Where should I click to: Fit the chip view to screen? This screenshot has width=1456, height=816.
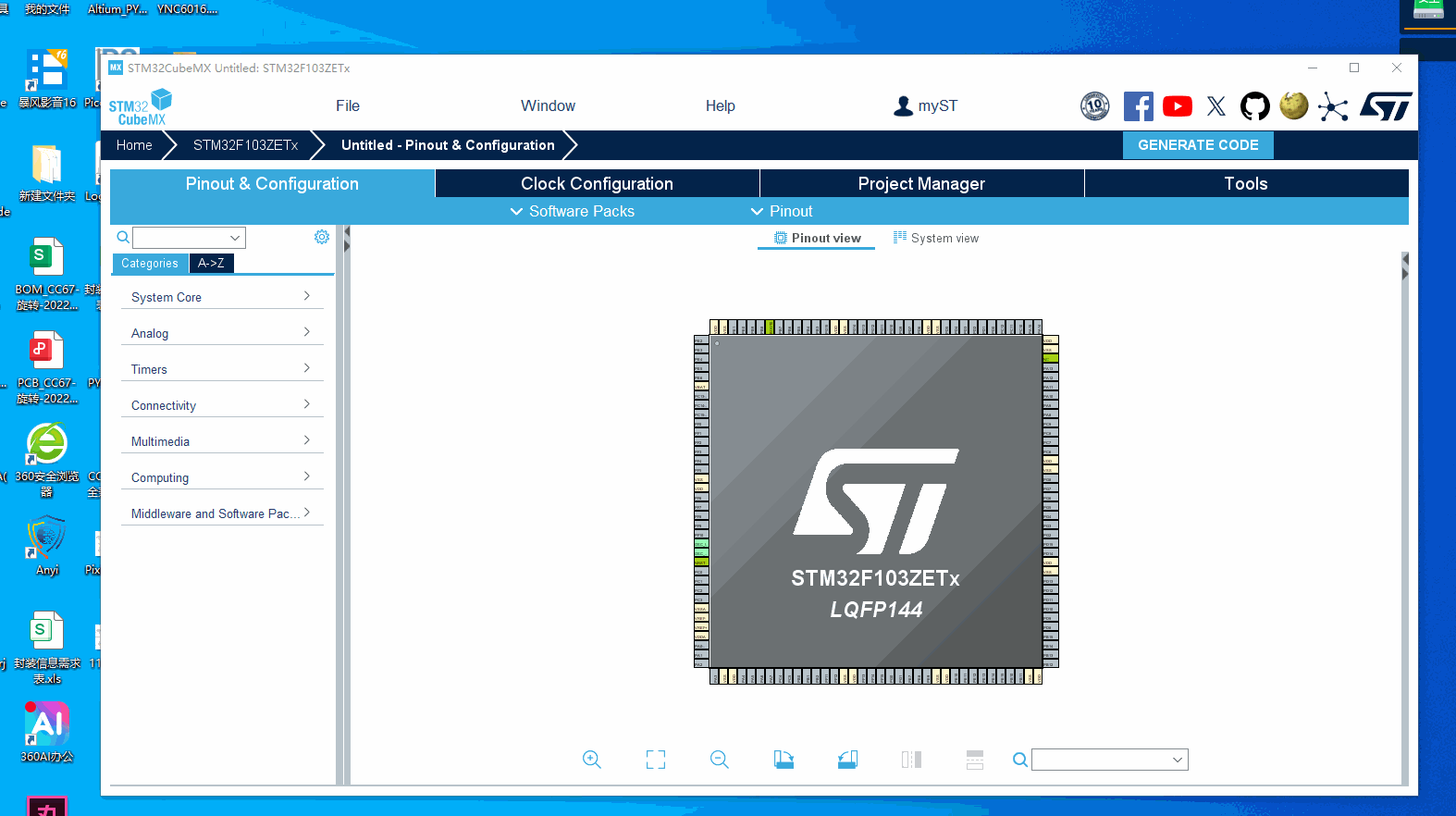(656, 760)
